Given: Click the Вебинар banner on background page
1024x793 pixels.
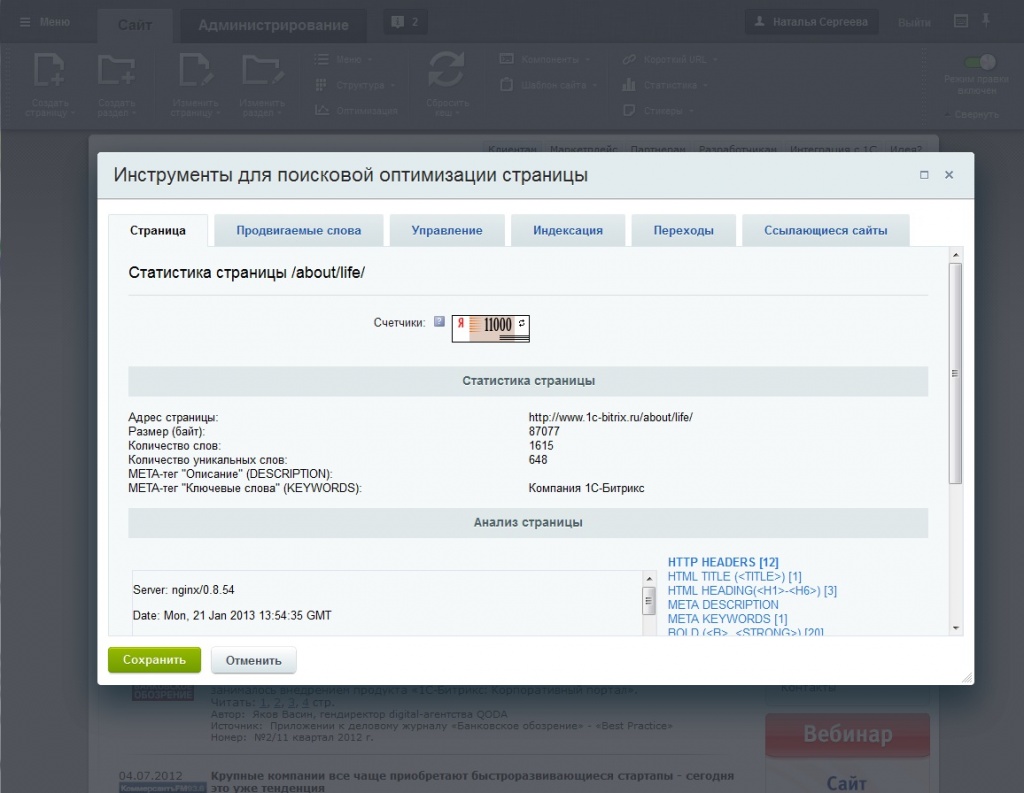Looking at the screenshot, I should 847,734.
